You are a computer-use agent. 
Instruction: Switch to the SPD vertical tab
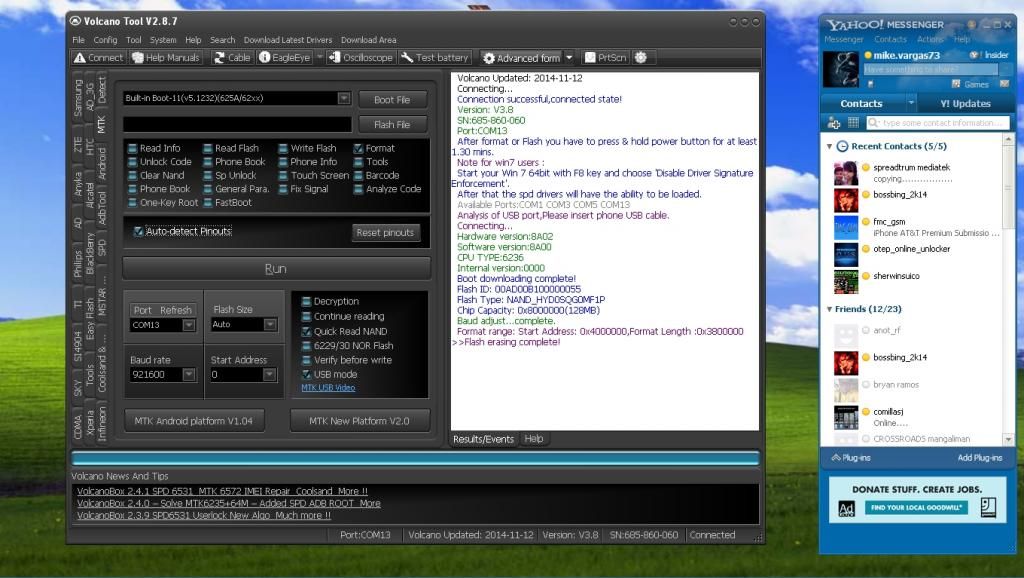[102, 248]
